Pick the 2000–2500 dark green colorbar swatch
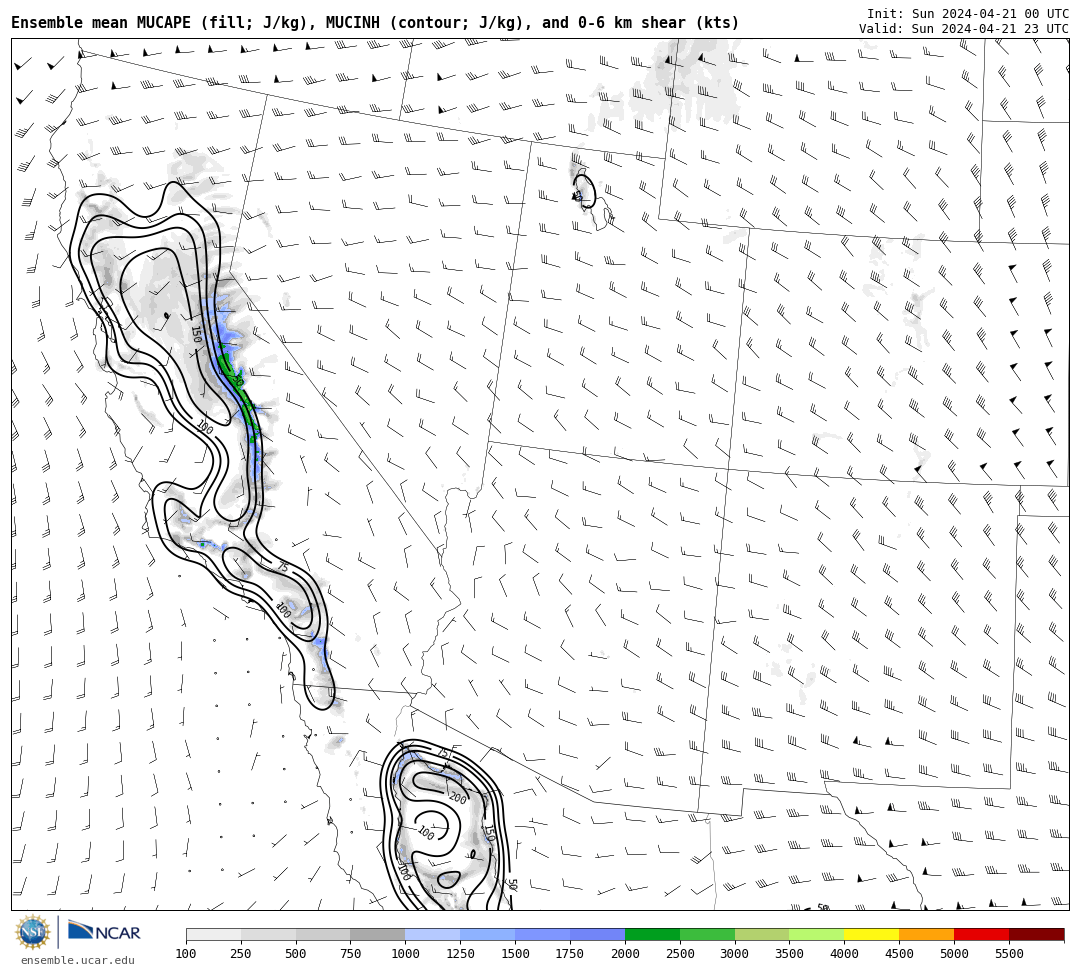 coord(653,934)
